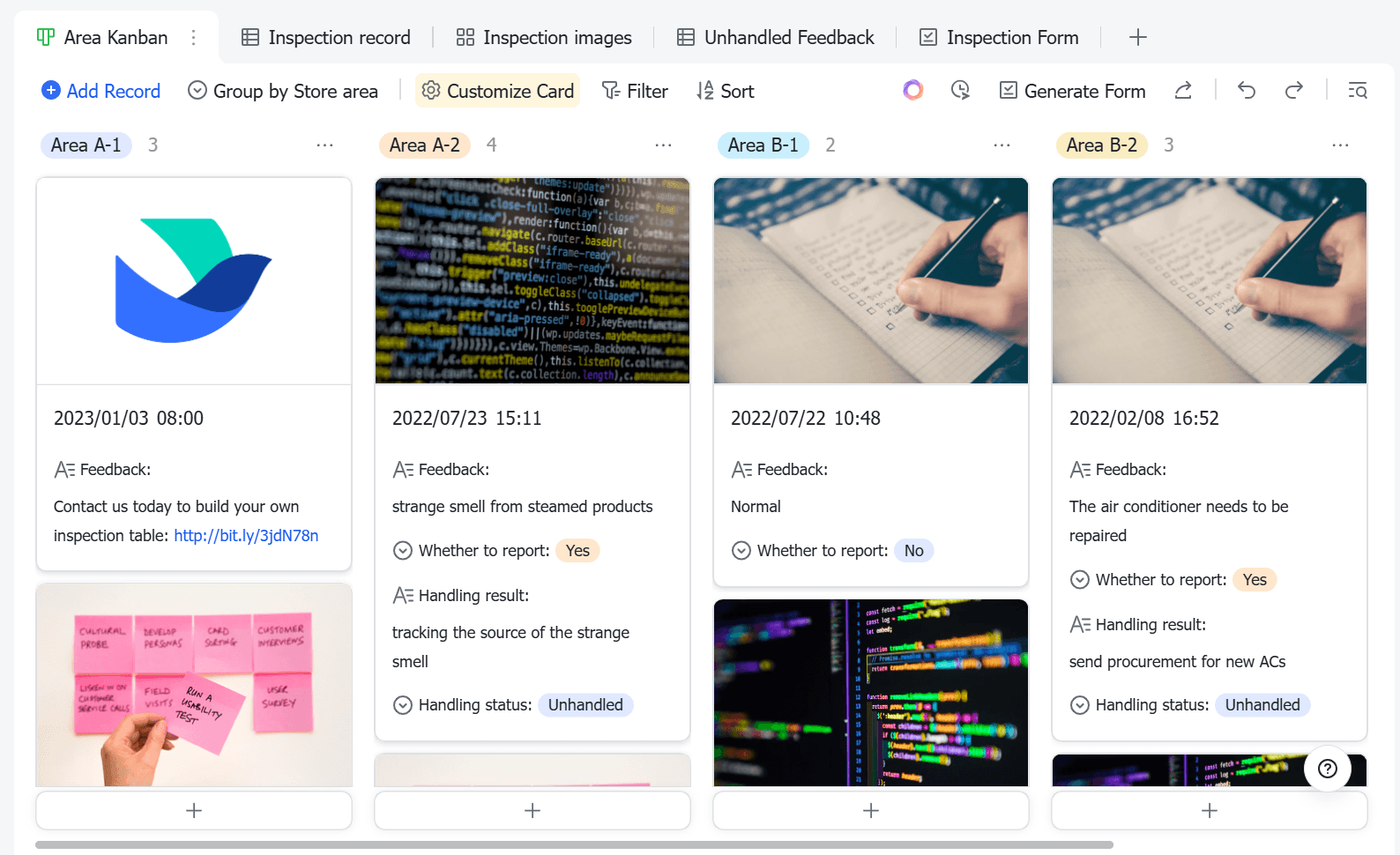Click 'The air conditioner needs to be repaired'
Screen dimensions: 1400x855
coord(1179,521)
